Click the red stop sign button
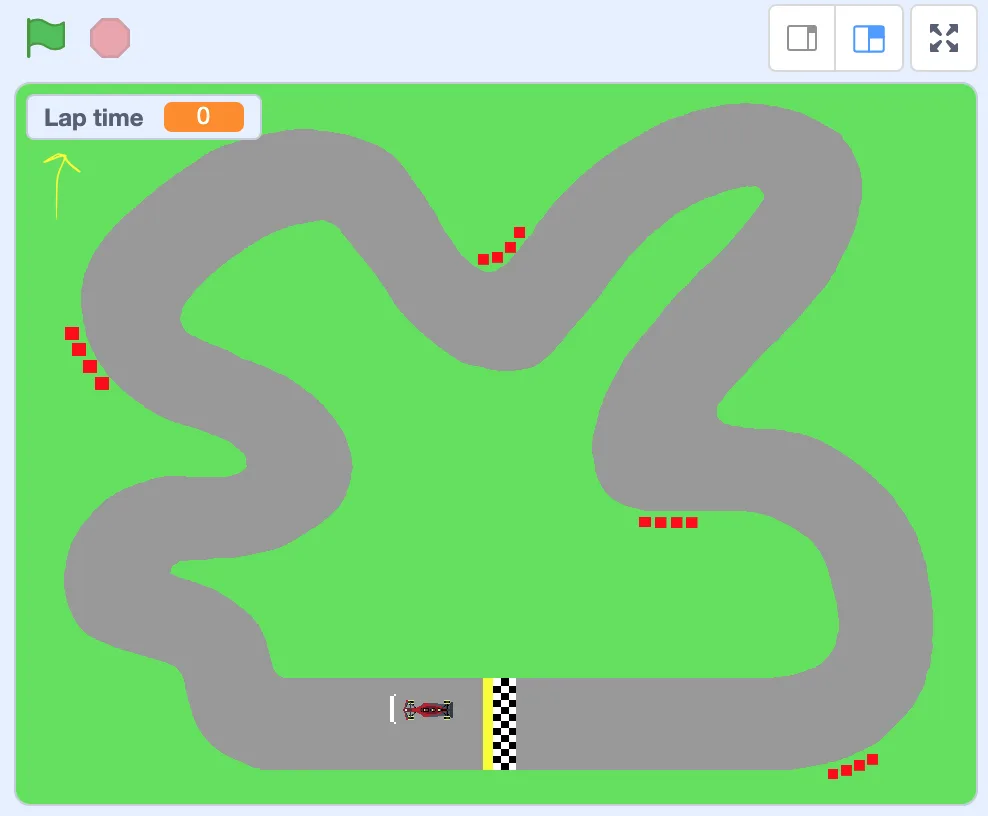The height and width of the screenshot is (816, 988). [x=110, y=38]
